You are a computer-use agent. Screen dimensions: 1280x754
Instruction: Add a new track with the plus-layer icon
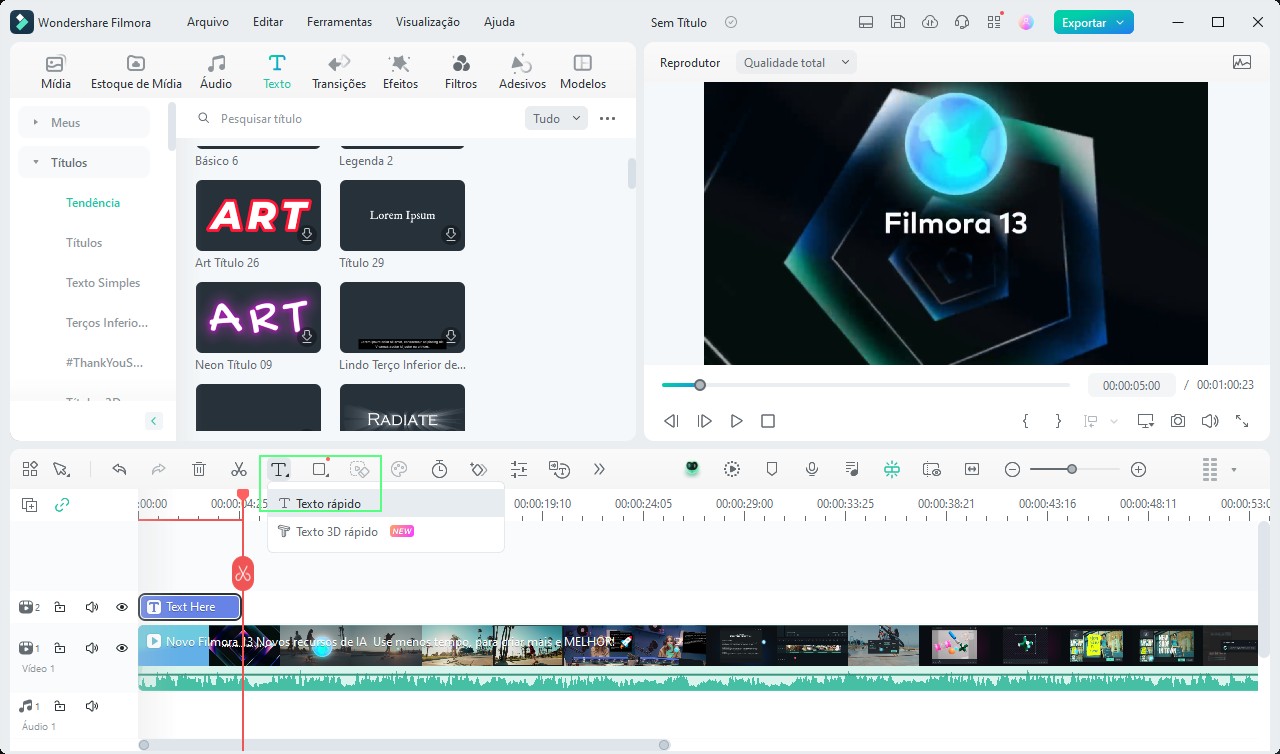(30, 505)
